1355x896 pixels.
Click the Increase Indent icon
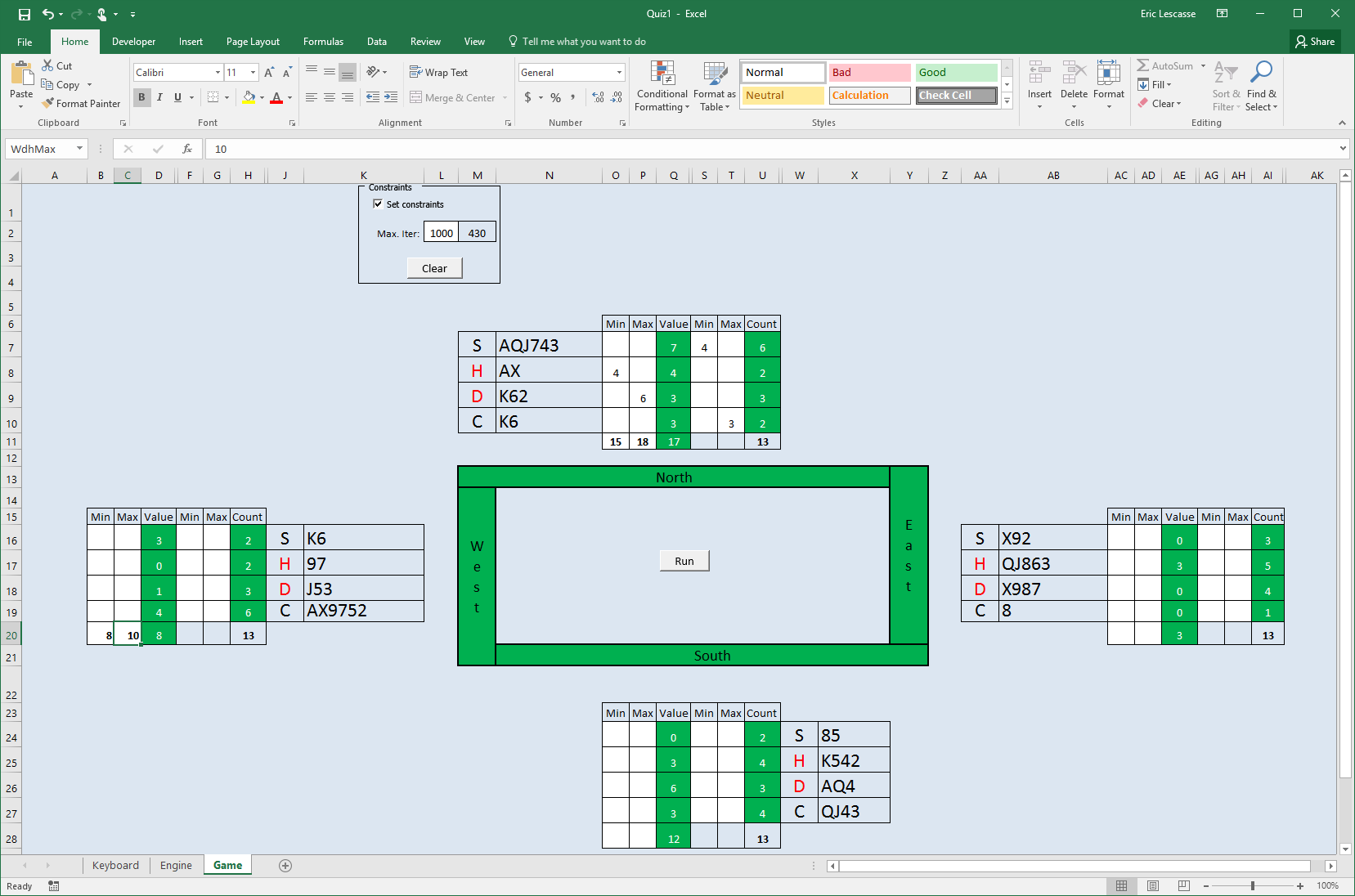(x=391, y=97)
